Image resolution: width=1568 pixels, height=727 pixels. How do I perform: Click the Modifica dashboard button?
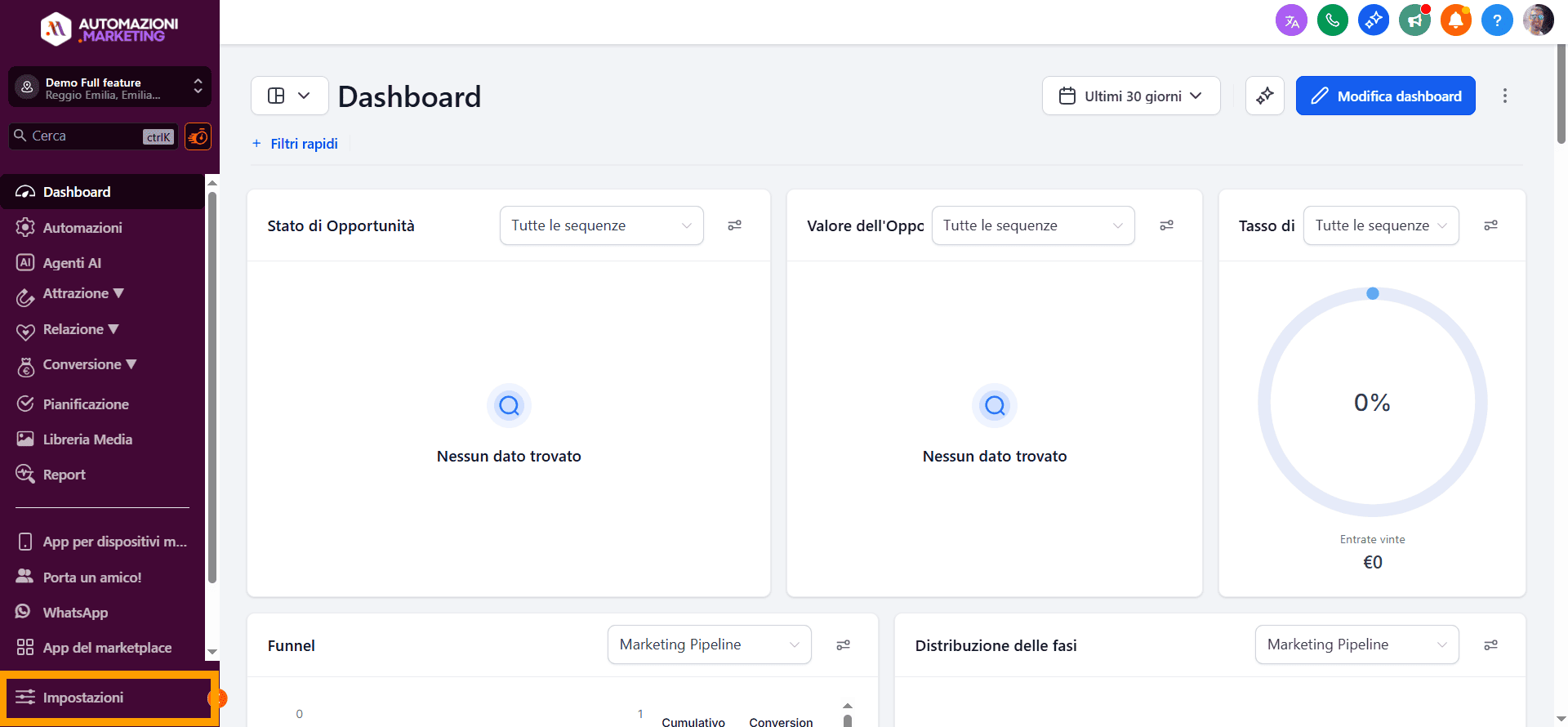(x=1385, y=96)
